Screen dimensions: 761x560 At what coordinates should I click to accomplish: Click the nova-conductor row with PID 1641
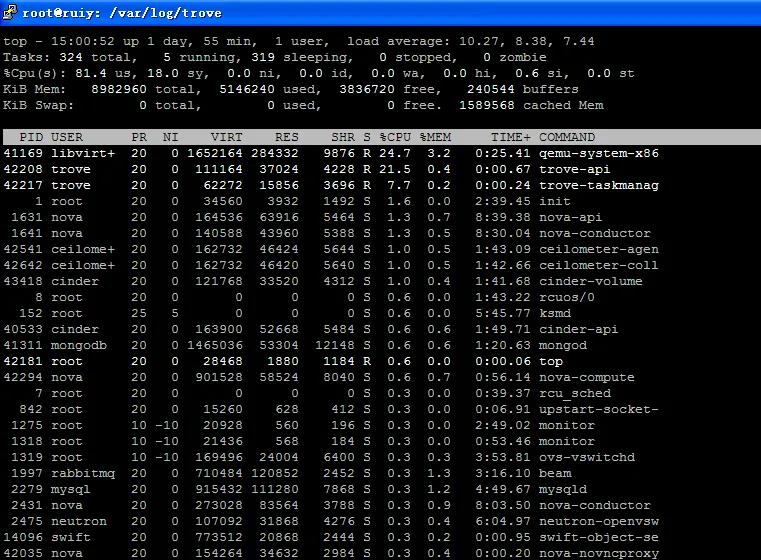pyautogui.click(x=327, y=233)
